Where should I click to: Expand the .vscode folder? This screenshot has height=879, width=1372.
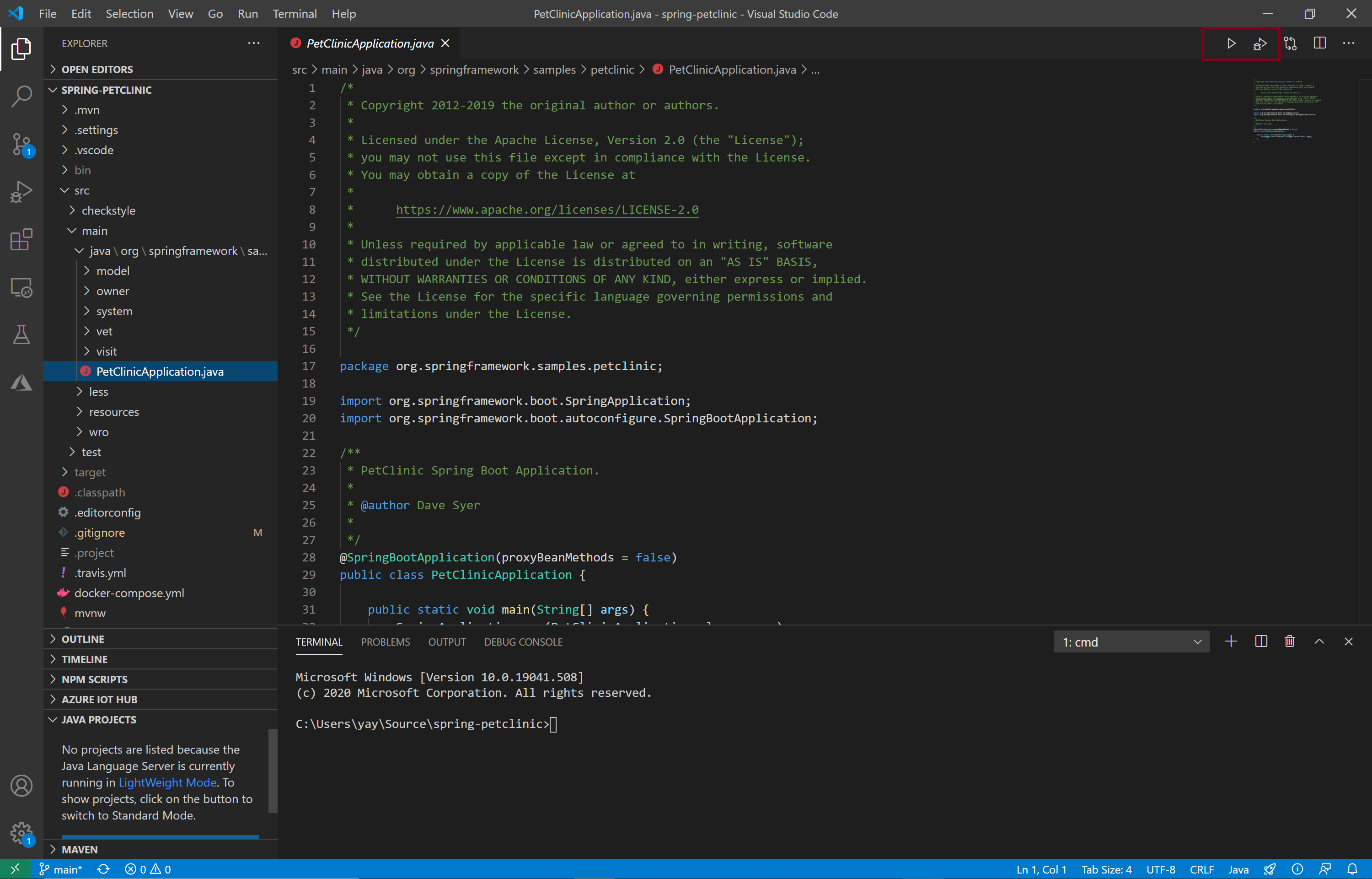click(x=161, y=150)
